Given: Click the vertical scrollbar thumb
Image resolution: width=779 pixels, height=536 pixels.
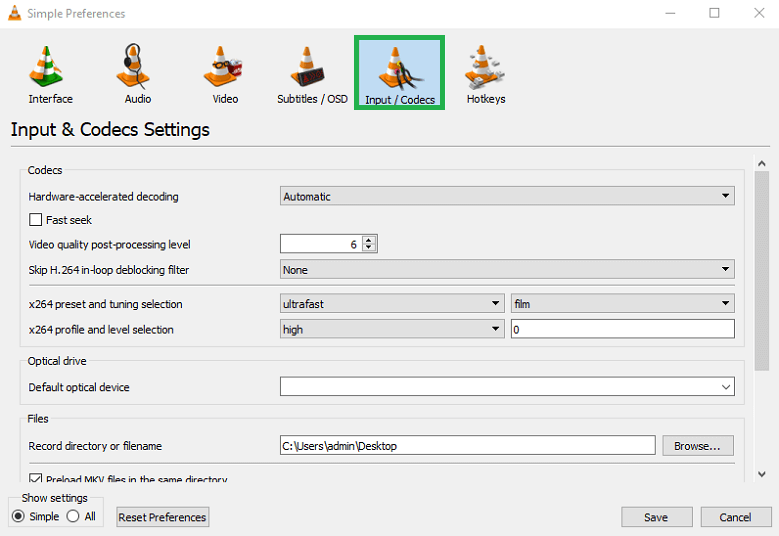Looking at the screenshot, I should (x=762, y=271).
